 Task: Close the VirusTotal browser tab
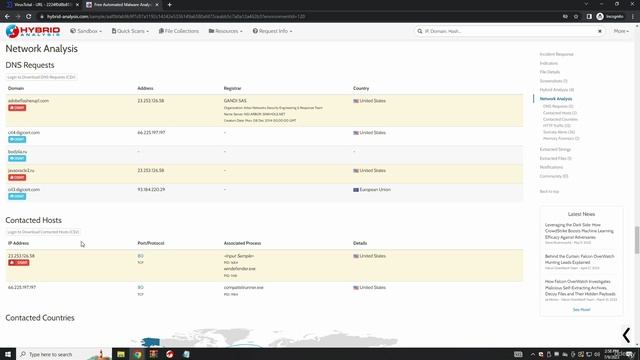tap(77, 4)
